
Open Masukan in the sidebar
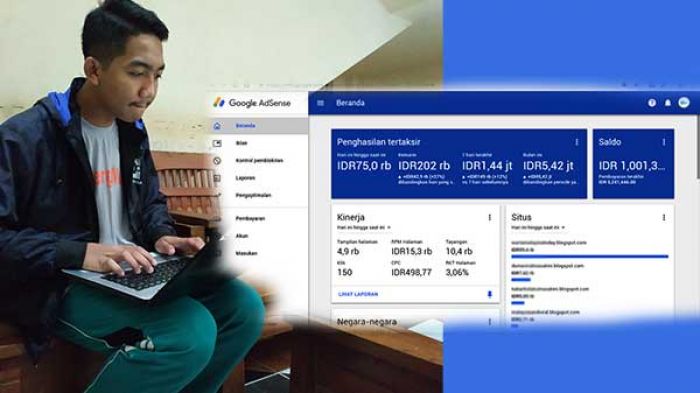click(x=246, y=253)
